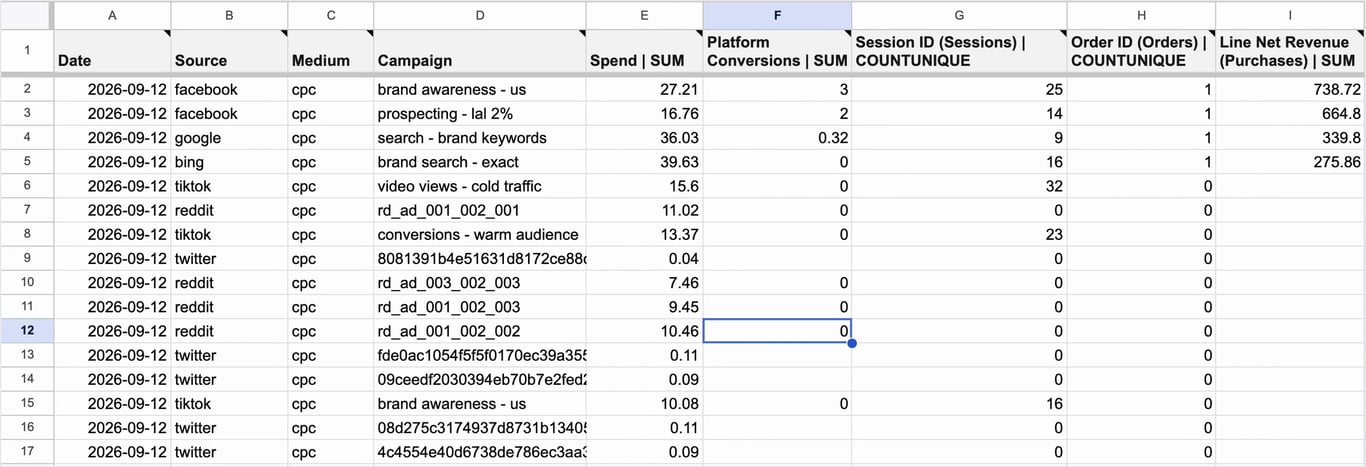The image size is (1366, 467).
Task: Click 'search - brand keywords' campaign cell
Action: coord(480,138)
